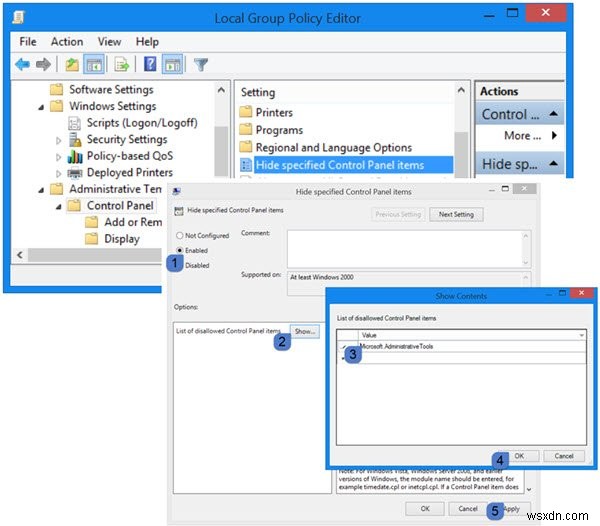Image resolution: width=600 pixels, height=526 pixels.
Task: Collapse the Administrative Templates tree node
Action: [x=41, y=190]
